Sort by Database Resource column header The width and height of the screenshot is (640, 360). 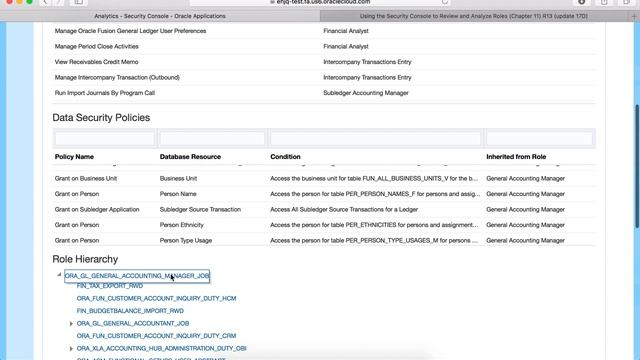coord(190,157)
